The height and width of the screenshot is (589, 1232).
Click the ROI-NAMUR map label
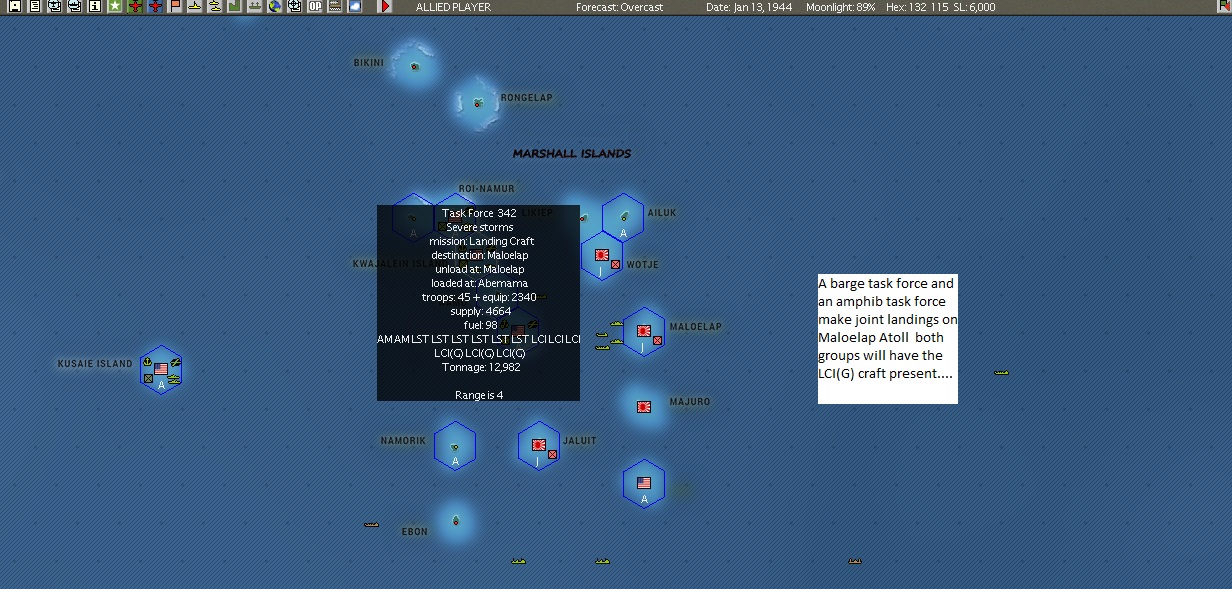pyautogui.click(x=486, y=189)
